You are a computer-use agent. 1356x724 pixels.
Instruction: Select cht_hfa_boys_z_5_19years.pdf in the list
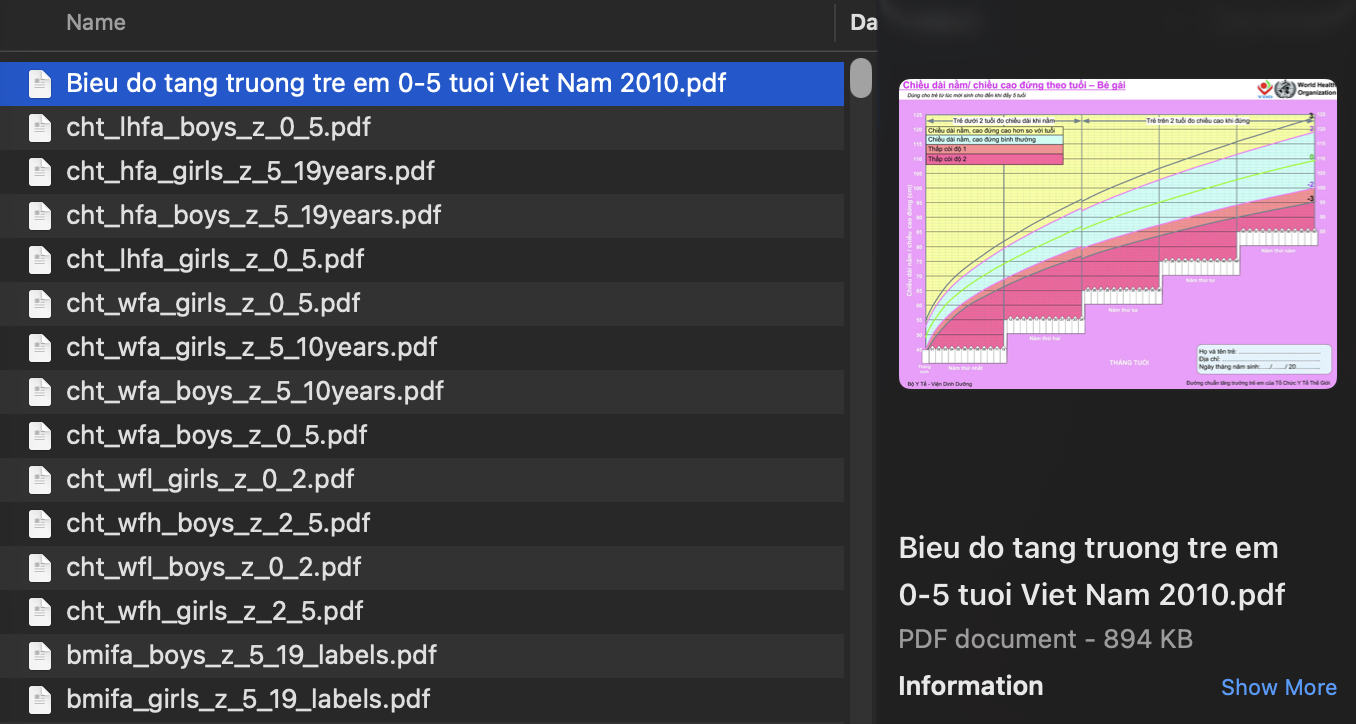[253, 215]
